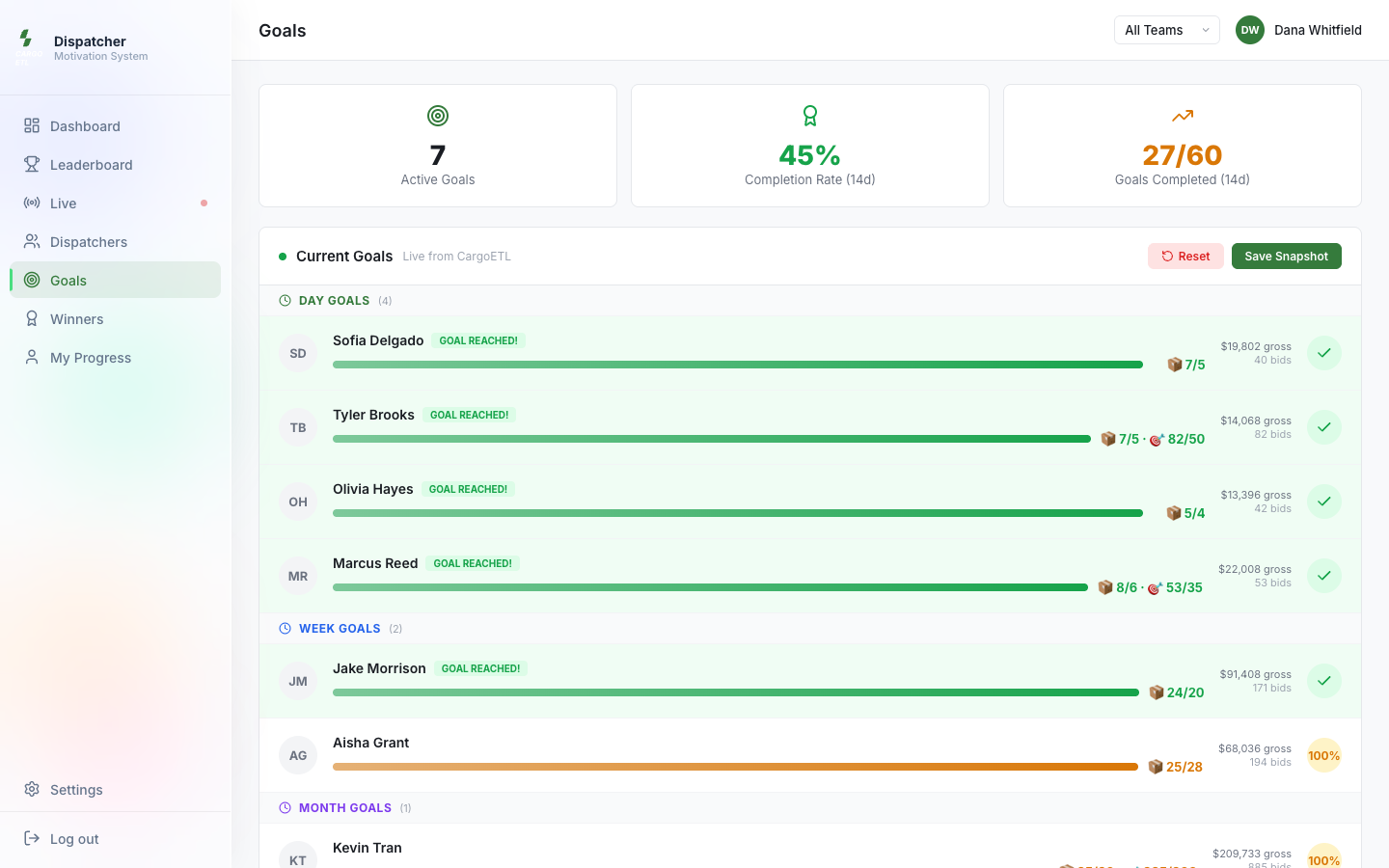Open Dana Whitfield's profile name
Viewport: 1389px width, 868px height.
(1318, 30)
